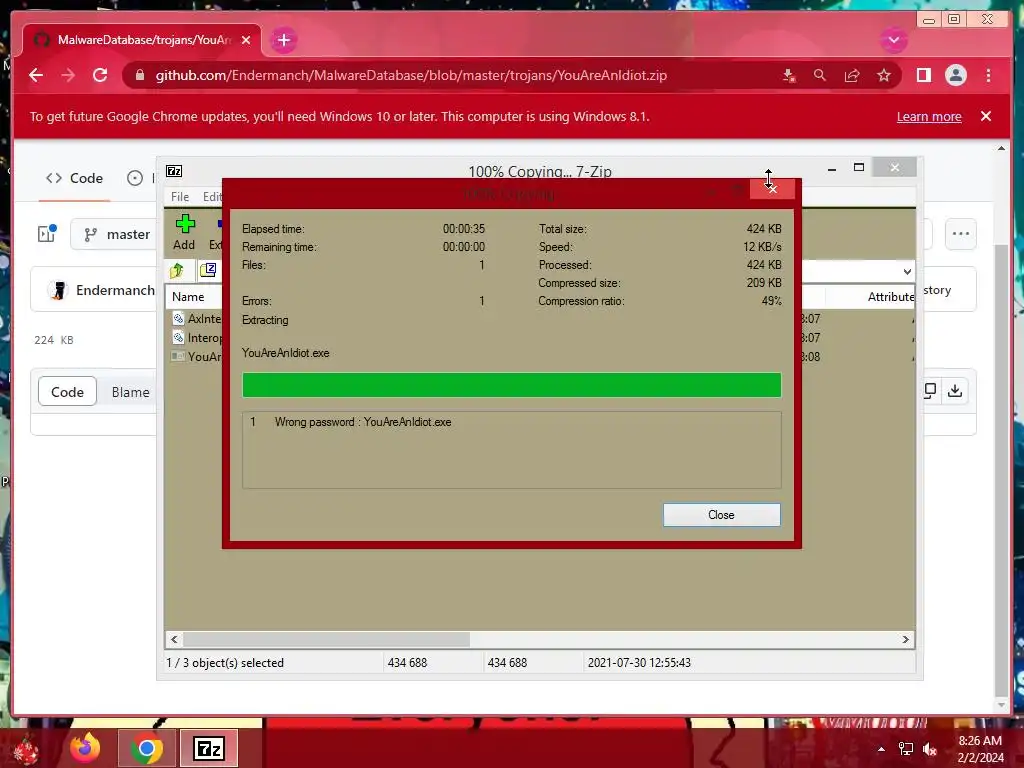1024x768 pixels.
Task: Click the 7-Zip window icon in title bar
Action: (x=174, y=171)
